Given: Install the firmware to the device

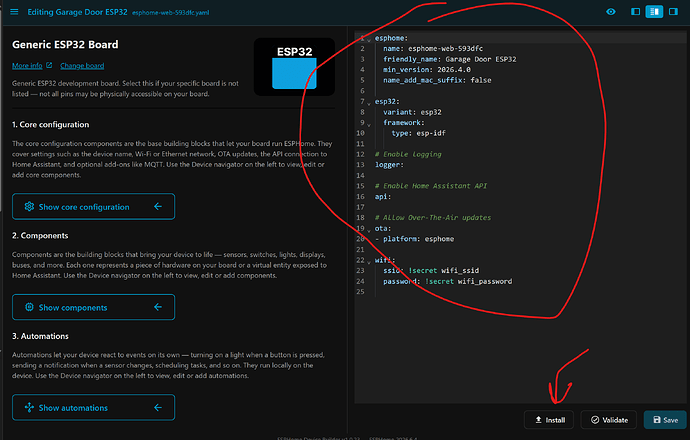Looking at the screenshot, I should [x=549, y=420].
